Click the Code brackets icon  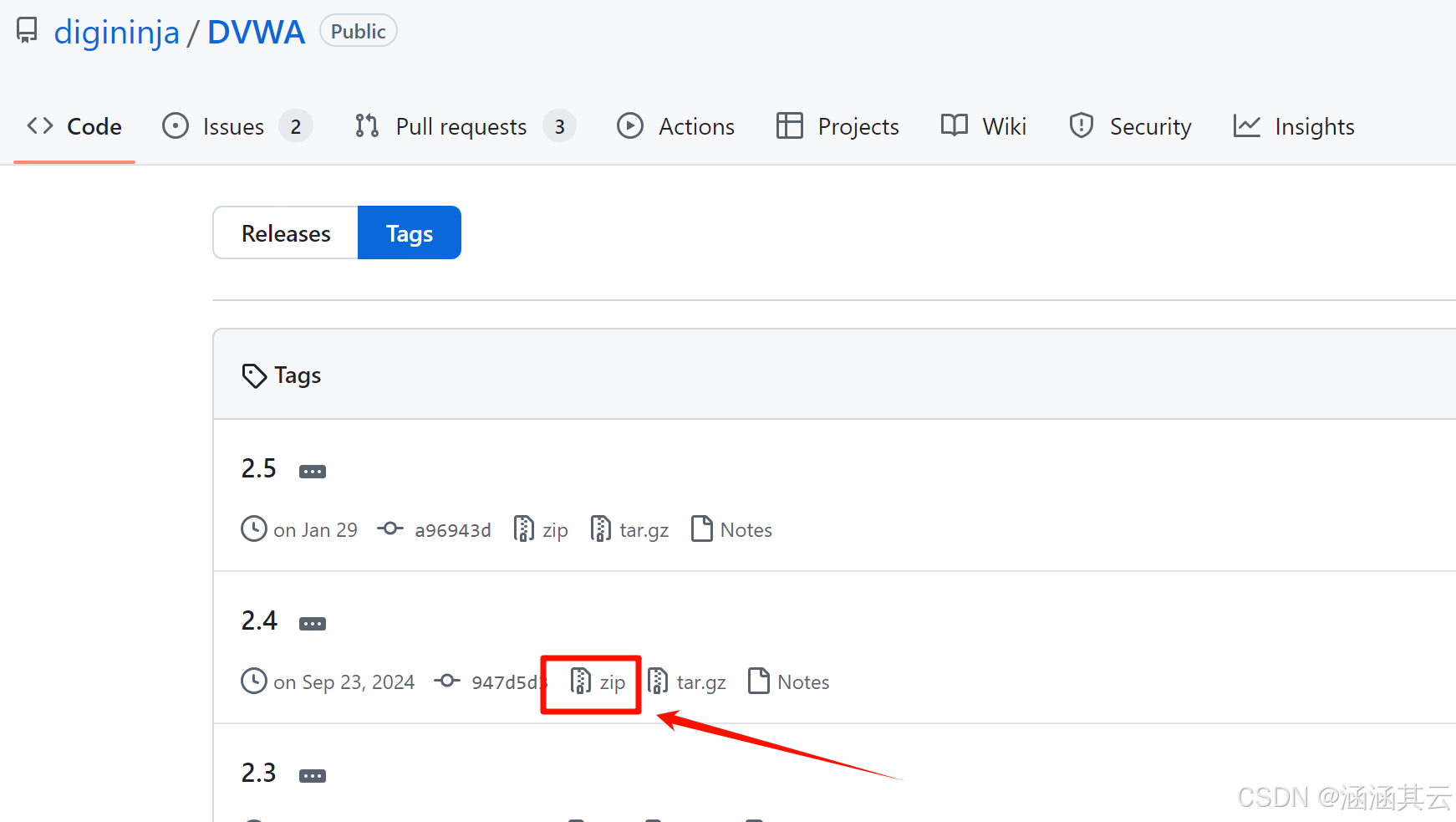40,125
